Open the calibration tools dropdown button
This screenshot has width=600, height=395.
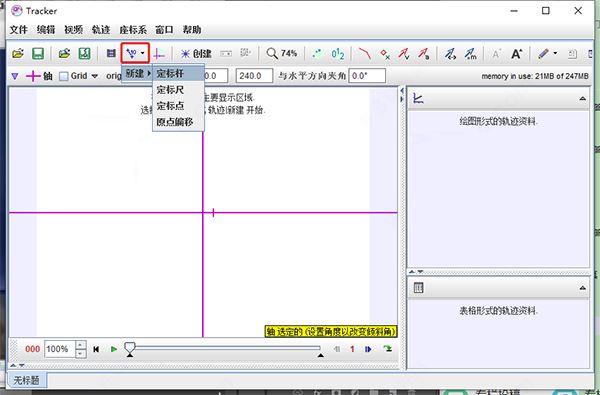point(135,53)
